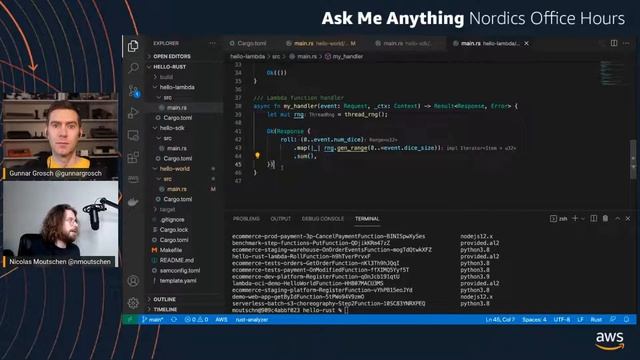Screen dimensions: 640x360
Task: Open the Remote Explorer icon
Action: click(x=133, y=135)
